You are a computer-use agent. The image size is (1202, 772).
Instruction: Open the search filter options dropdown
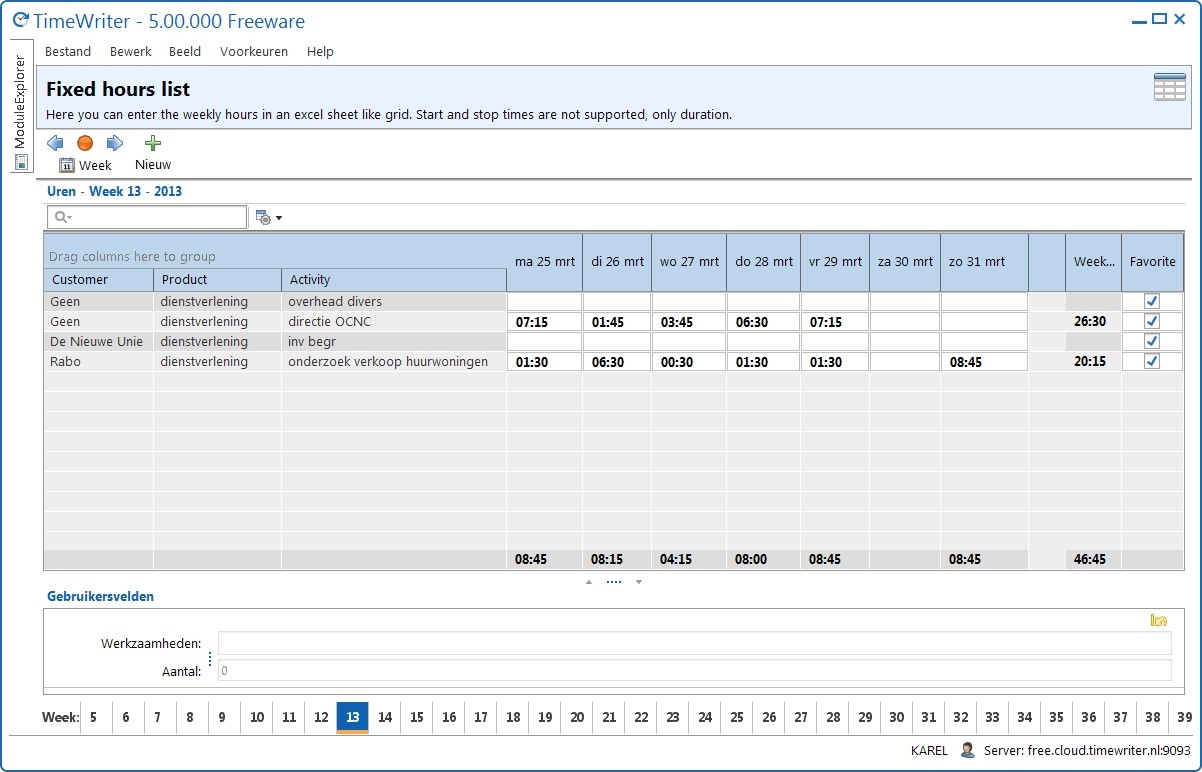pyautogui.click(x=269, y=217)
